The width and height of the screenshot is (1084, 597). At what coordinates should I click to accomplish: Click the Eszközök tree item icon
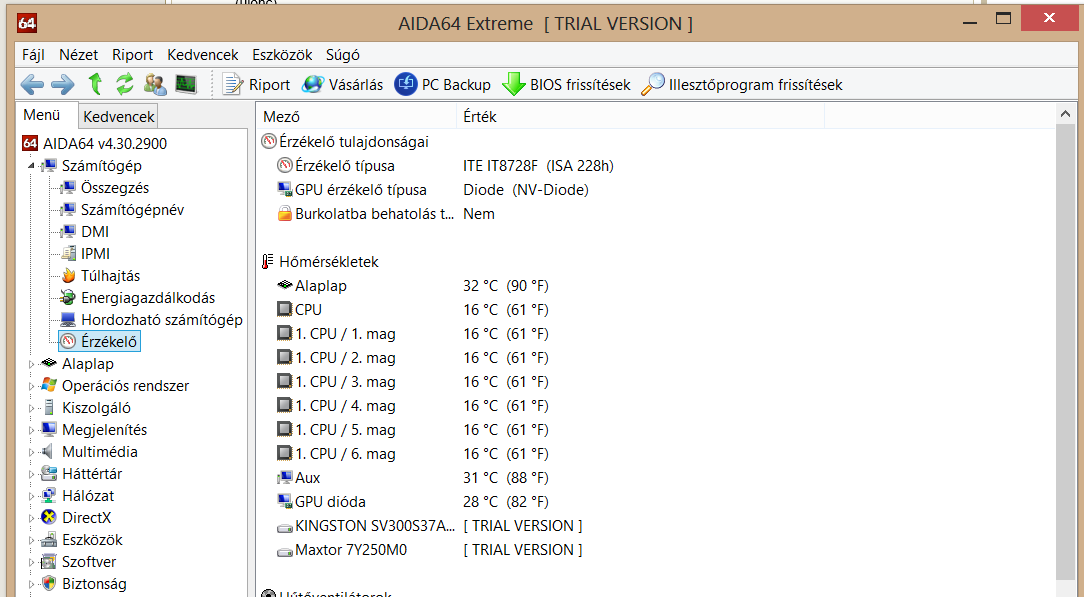[48, 540]
